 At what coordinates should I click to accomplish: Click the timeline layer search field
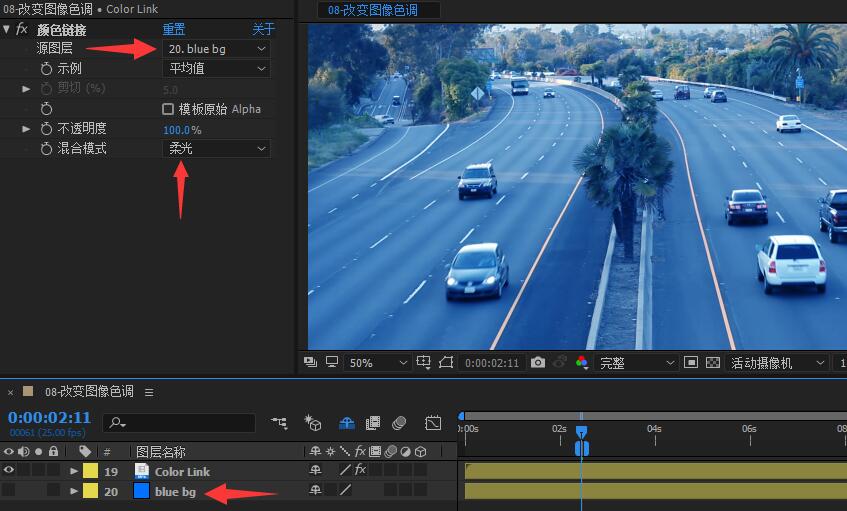click(179, 423)
